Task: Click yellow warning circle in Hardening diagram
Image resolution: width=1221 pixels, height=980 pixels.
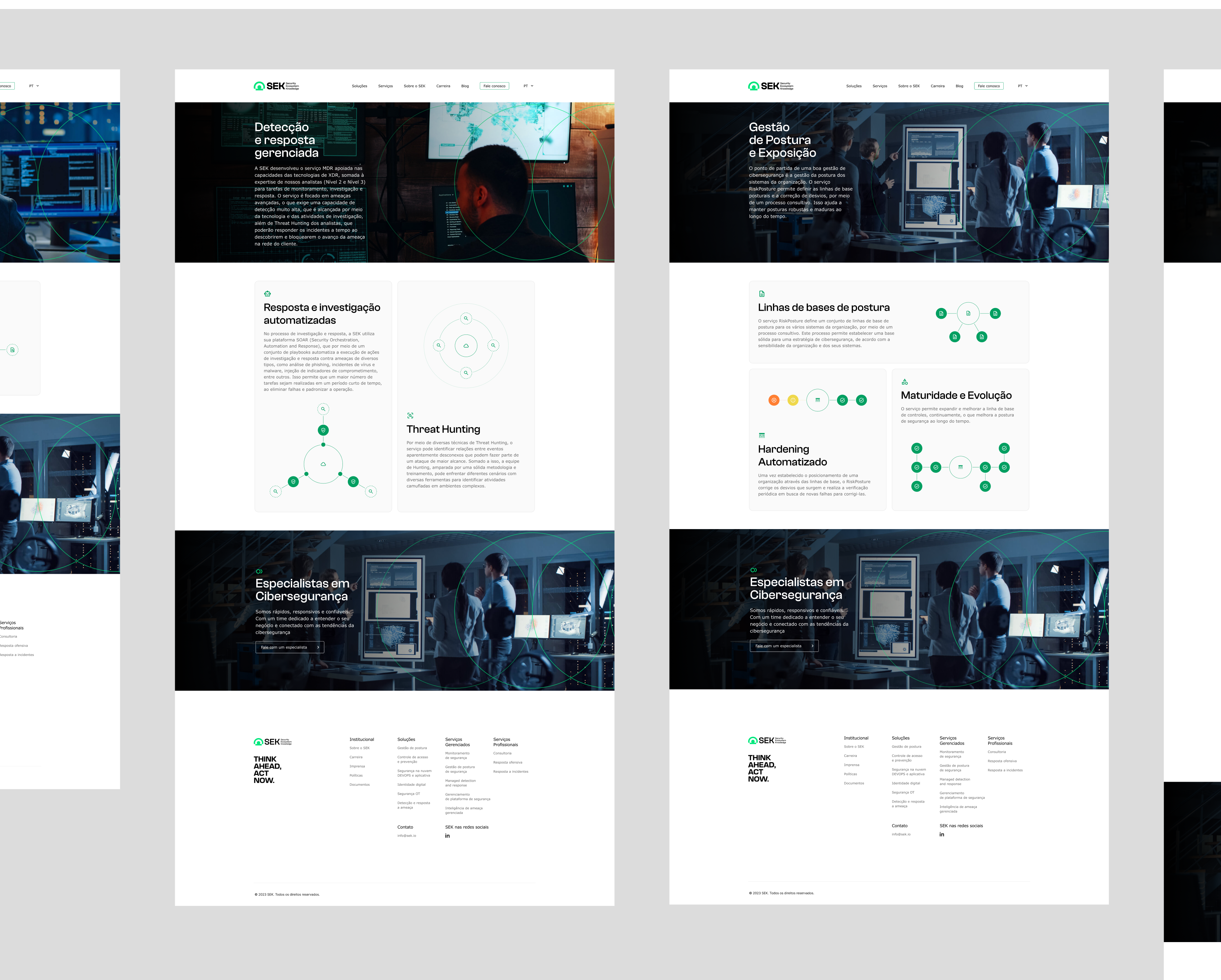Action: pyautogui.click(x=793, y=400)
